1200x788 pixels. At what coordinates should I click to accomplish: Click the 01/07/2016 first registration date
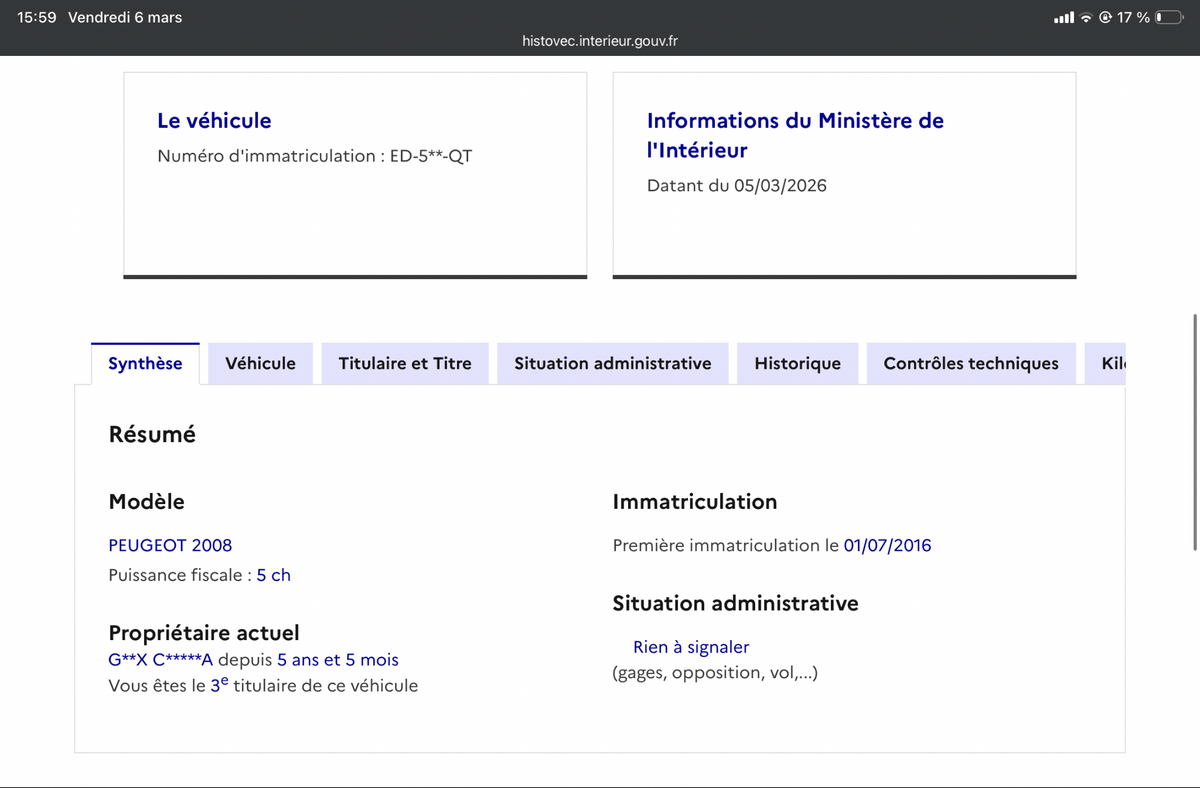click(887, 545)
